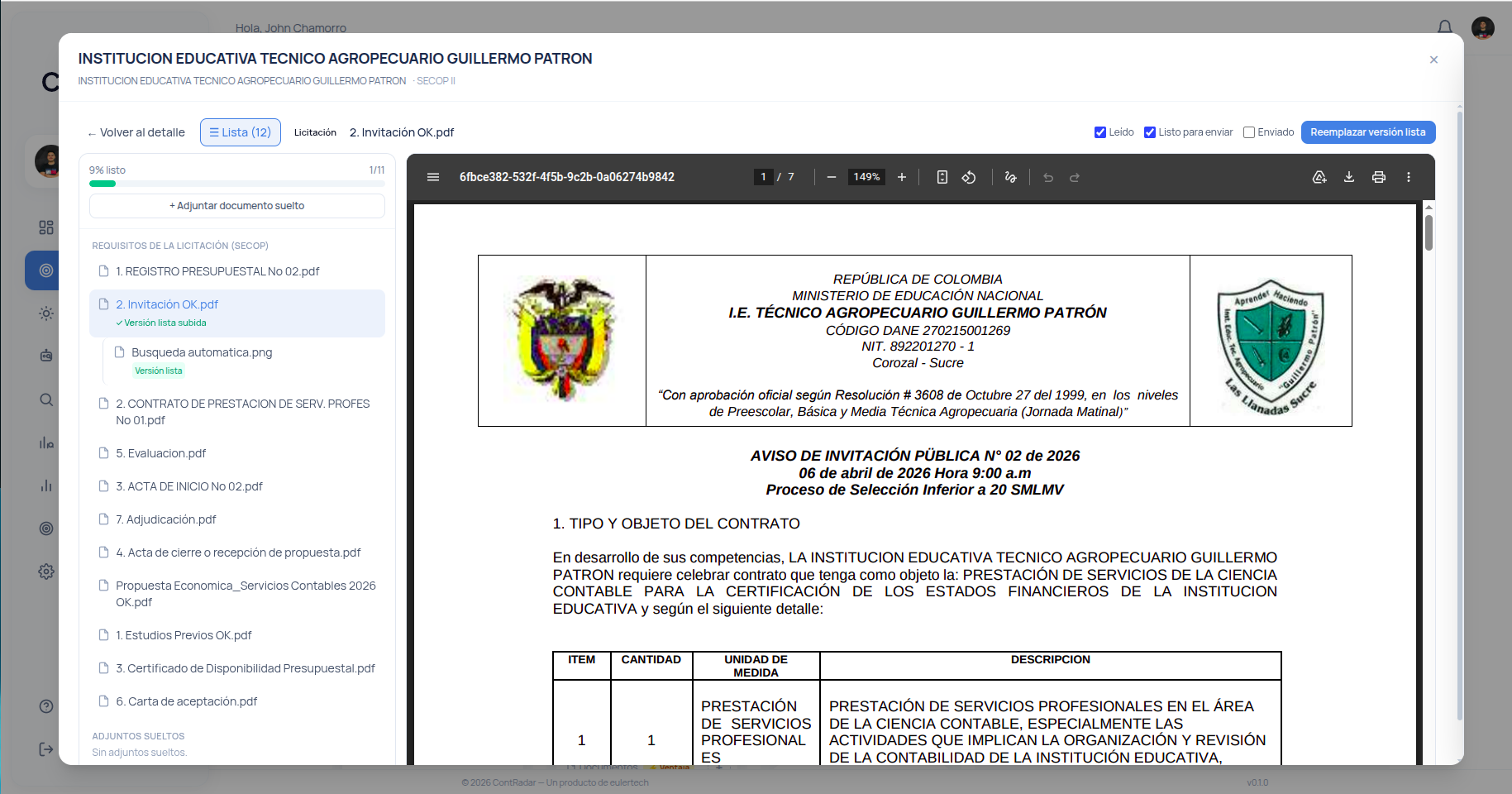Open 1. Estudios Previos OK.pdf
The height and width of the screenshot is (794, 1512).
237,635
